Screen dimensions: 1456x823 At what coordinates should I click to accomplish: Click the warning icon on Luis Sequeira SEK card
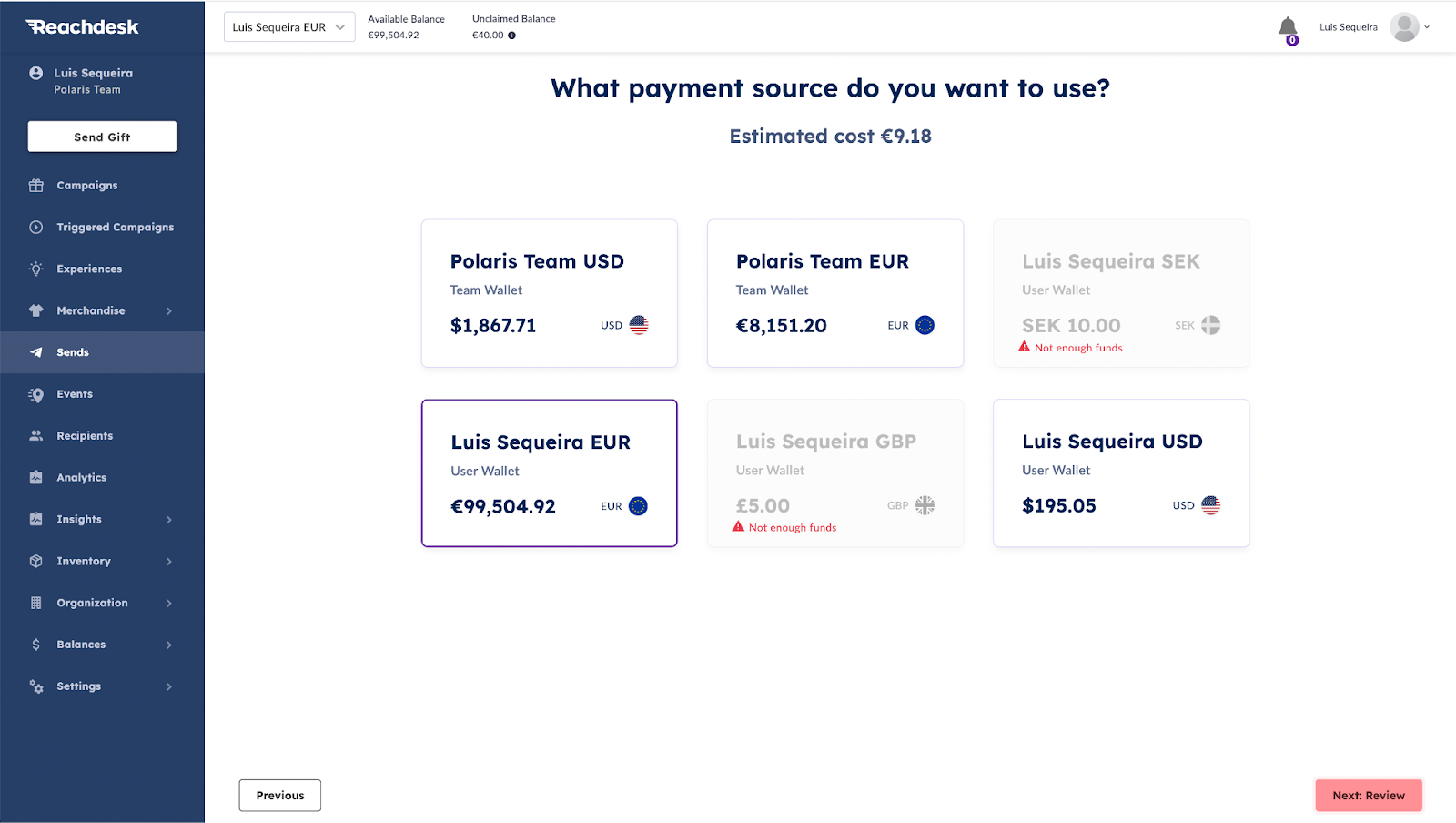(x=1024, y=347)
